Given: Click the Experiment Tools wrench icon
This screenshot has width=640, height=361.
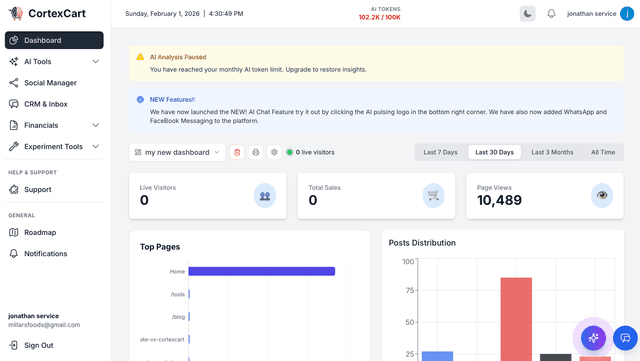Looking at the screenshot, I should 13,147.
